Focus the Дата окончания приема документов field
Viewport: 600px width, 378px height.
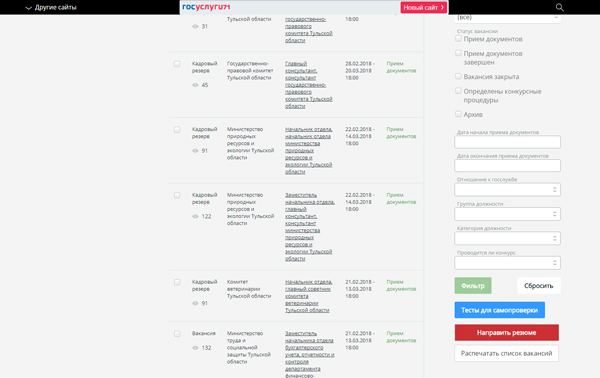click(507, 165)
